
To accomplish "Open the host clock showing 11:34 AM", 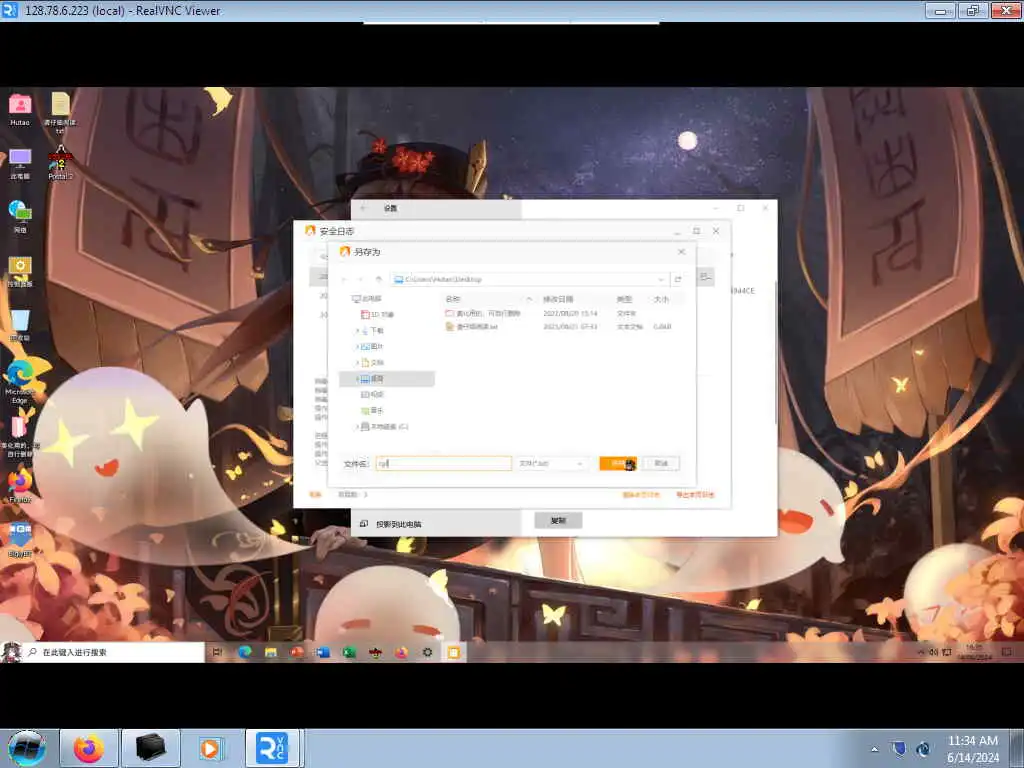I will [972, 748].
